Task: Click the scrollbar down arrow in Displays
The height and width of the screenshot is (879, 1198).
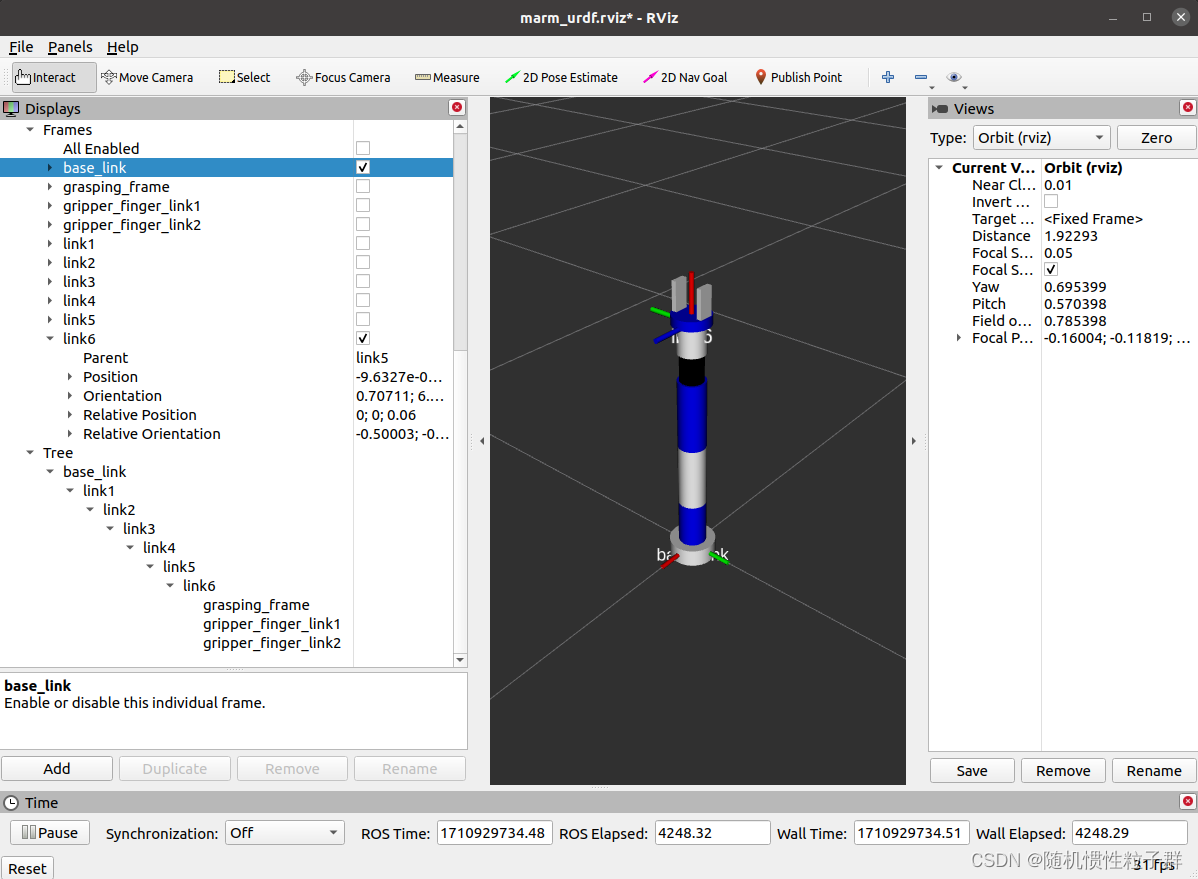Action: [x=460, y=660]
